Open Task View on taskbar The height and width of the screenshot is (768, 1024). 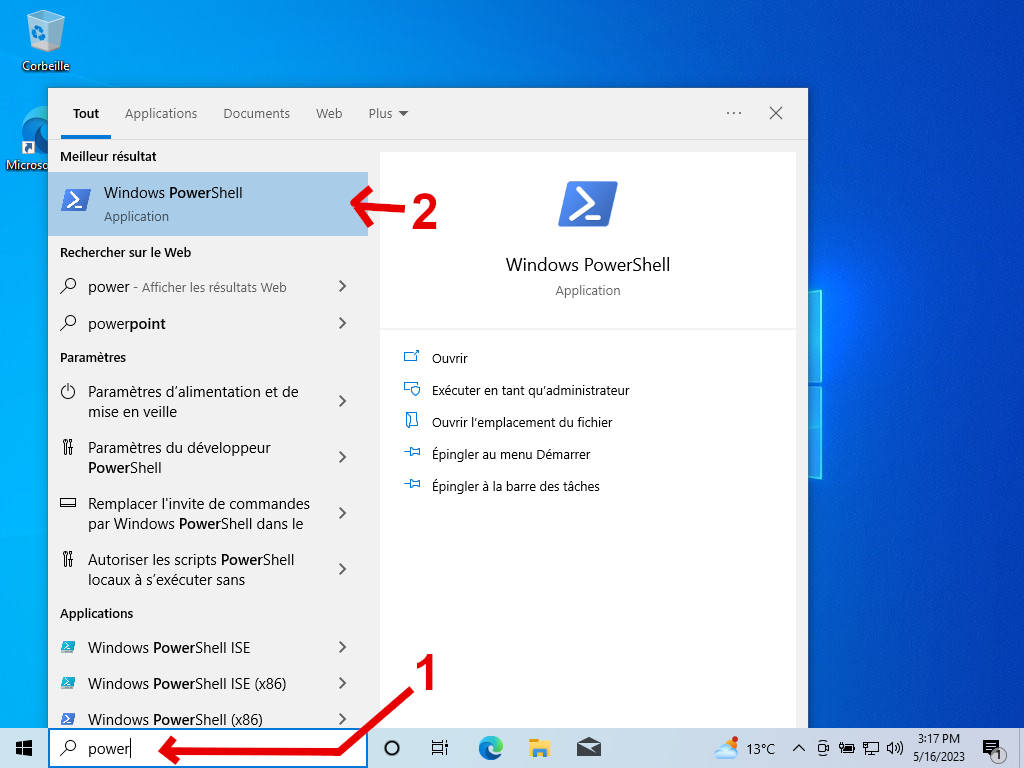440,748
